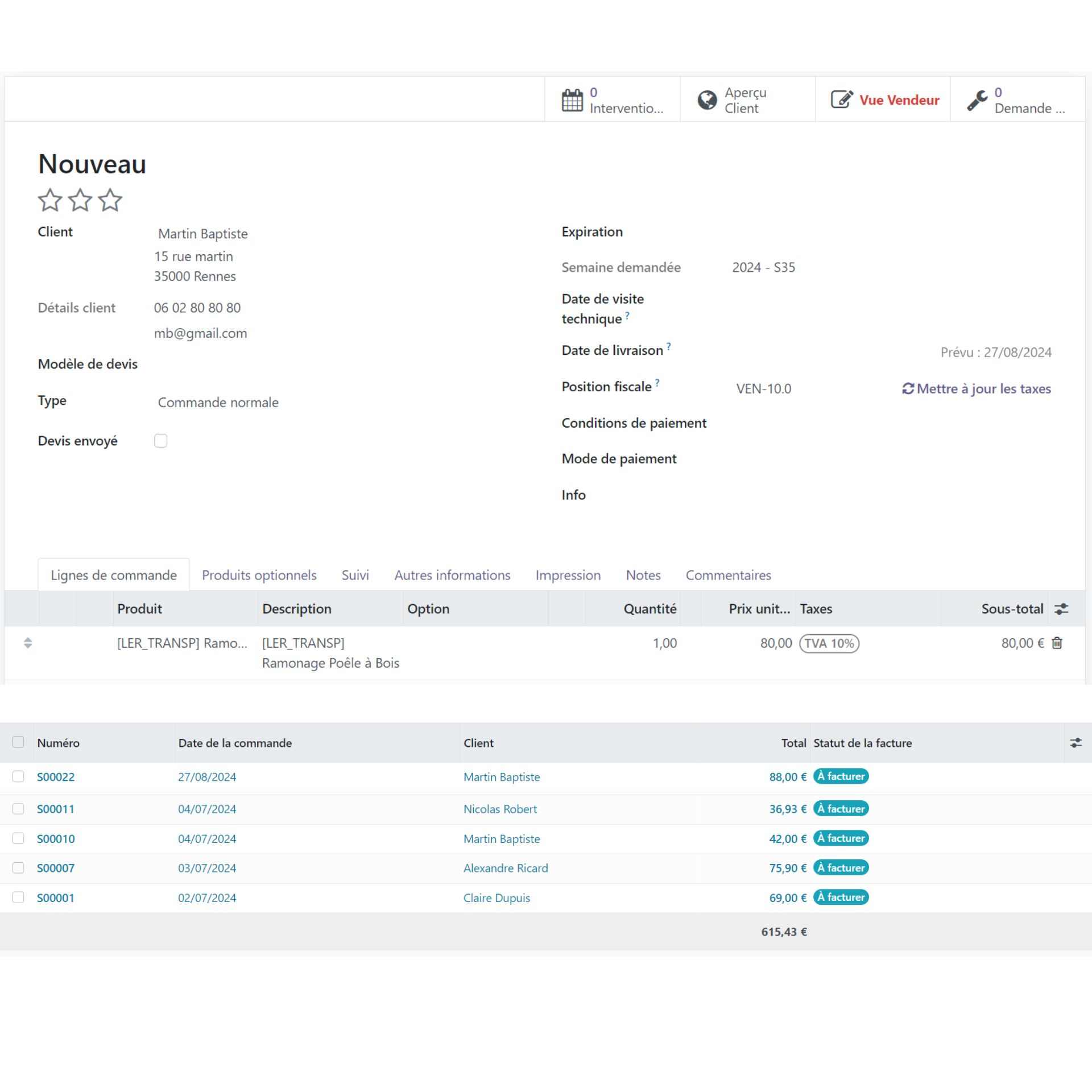Viewport: 1092px width, 1092px height.
Task: Sort orders by Statut de la facture column
Action: (863, 743)
